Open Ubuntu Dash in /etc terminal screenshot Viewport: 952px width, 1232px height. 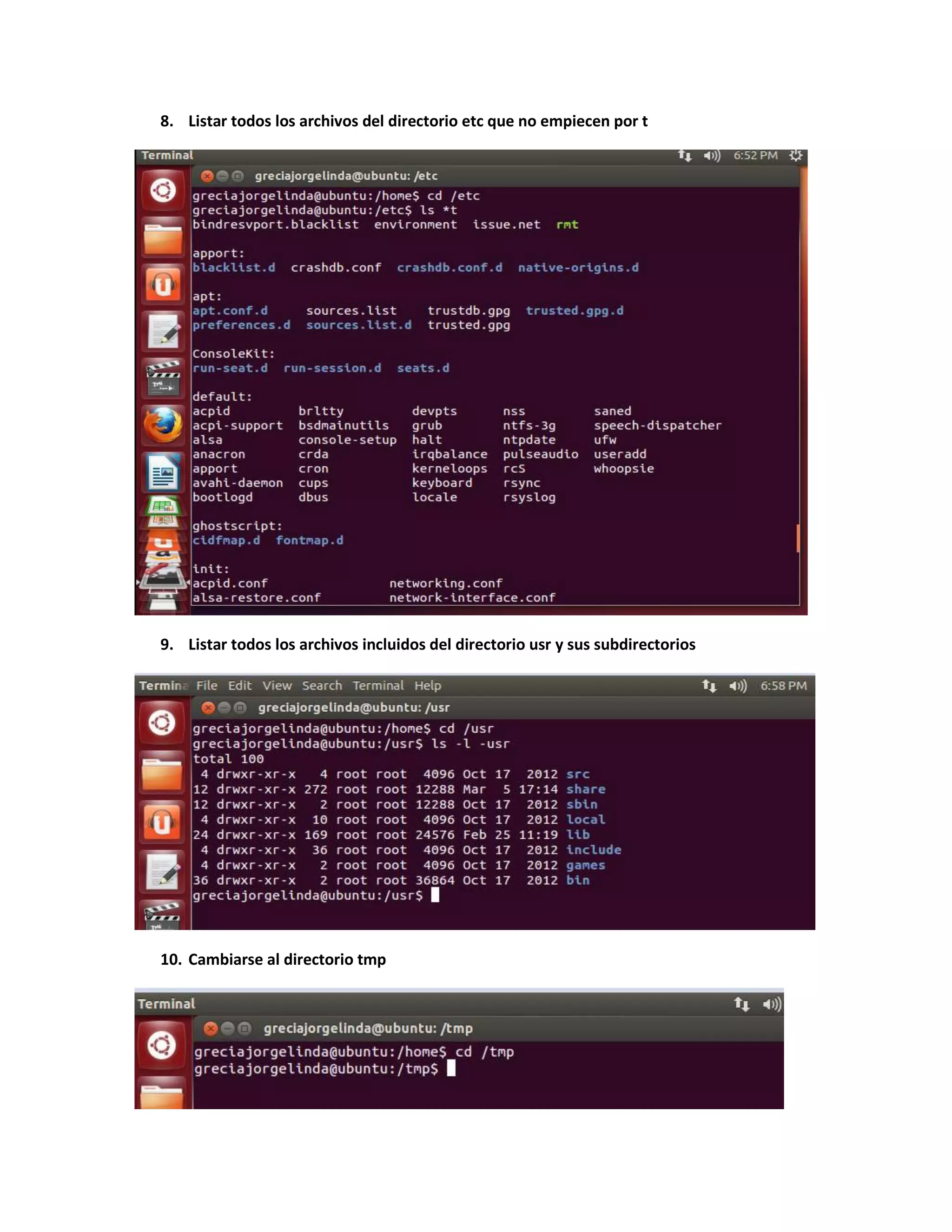163,190
